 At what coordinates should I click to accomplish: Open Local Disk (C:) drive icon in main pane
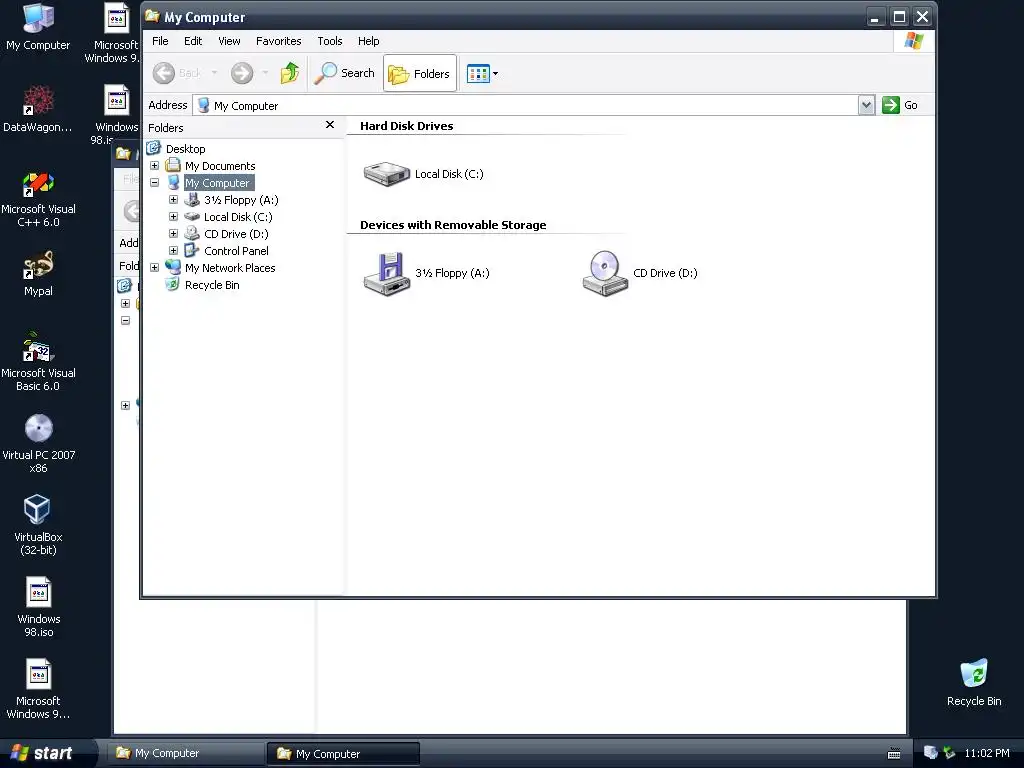387,174
